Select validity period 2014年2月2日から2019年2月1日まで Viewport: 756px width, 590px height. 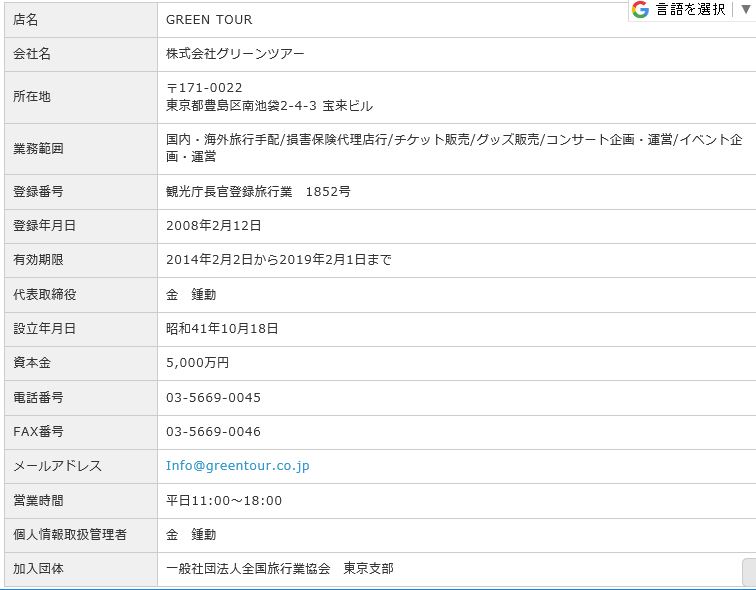tap(279, 260)
